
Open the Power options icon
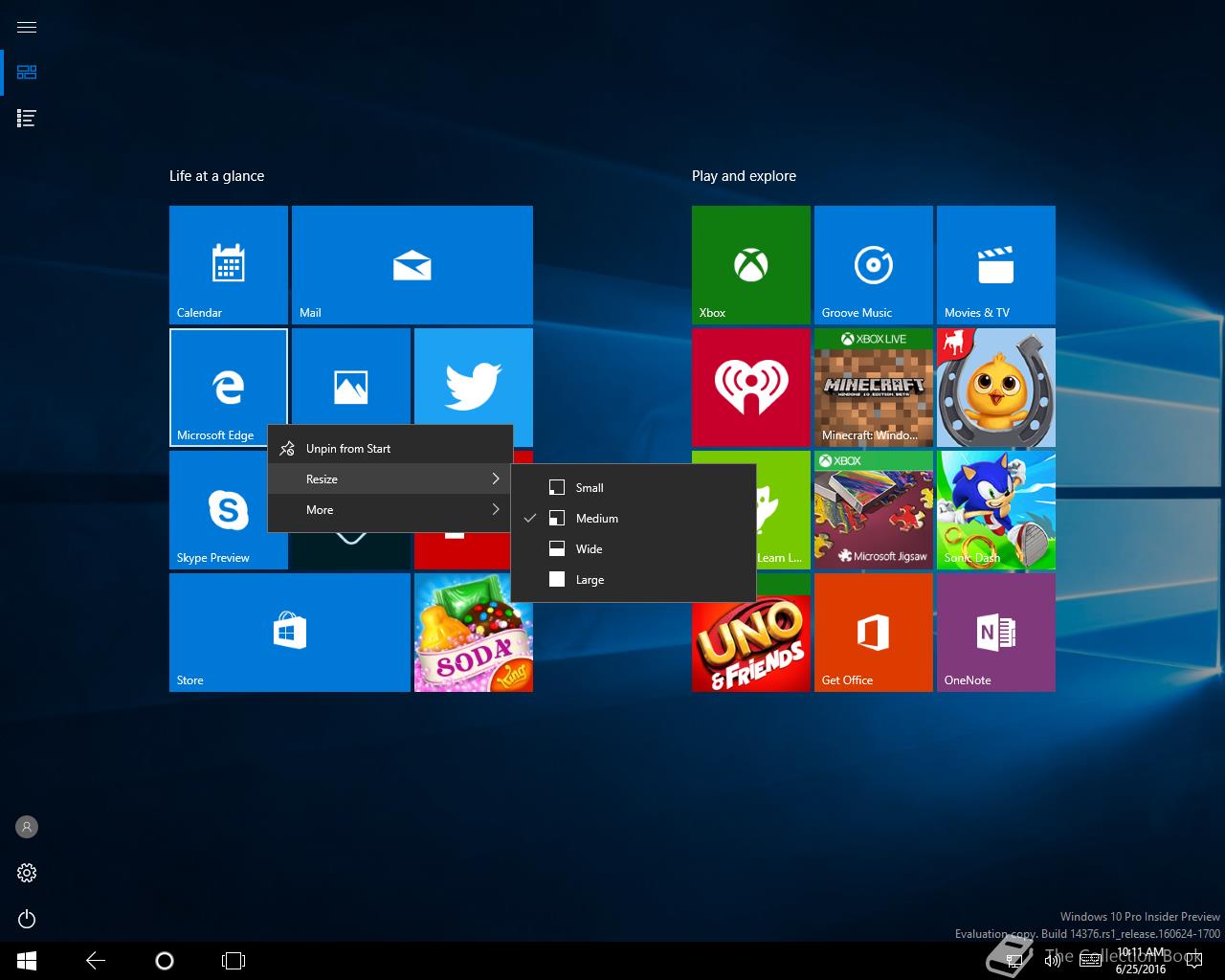[x=27, y=919]
